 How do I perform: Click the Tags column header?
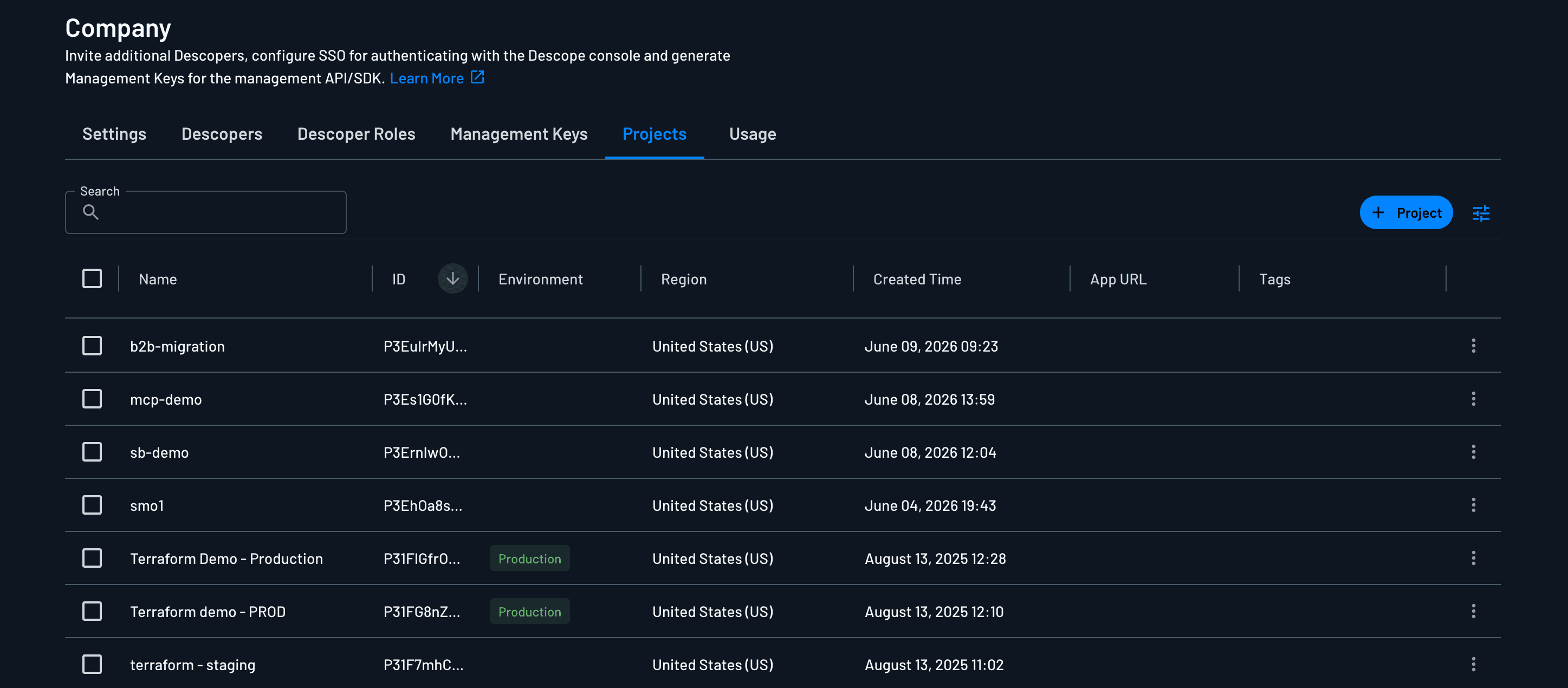(x=1274, y=279)
